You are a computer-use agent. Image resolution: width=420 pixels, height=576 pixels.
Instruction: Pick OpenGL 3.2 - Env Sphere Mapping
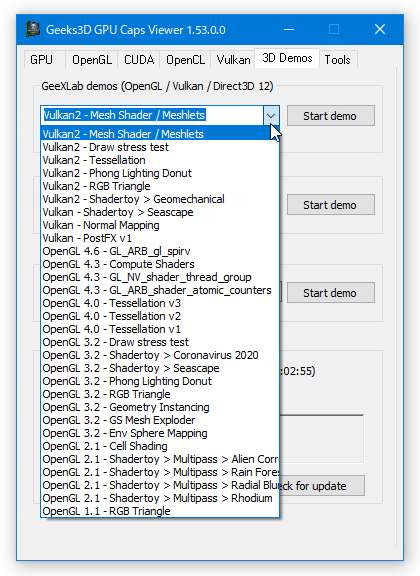(x=160, y=433)
